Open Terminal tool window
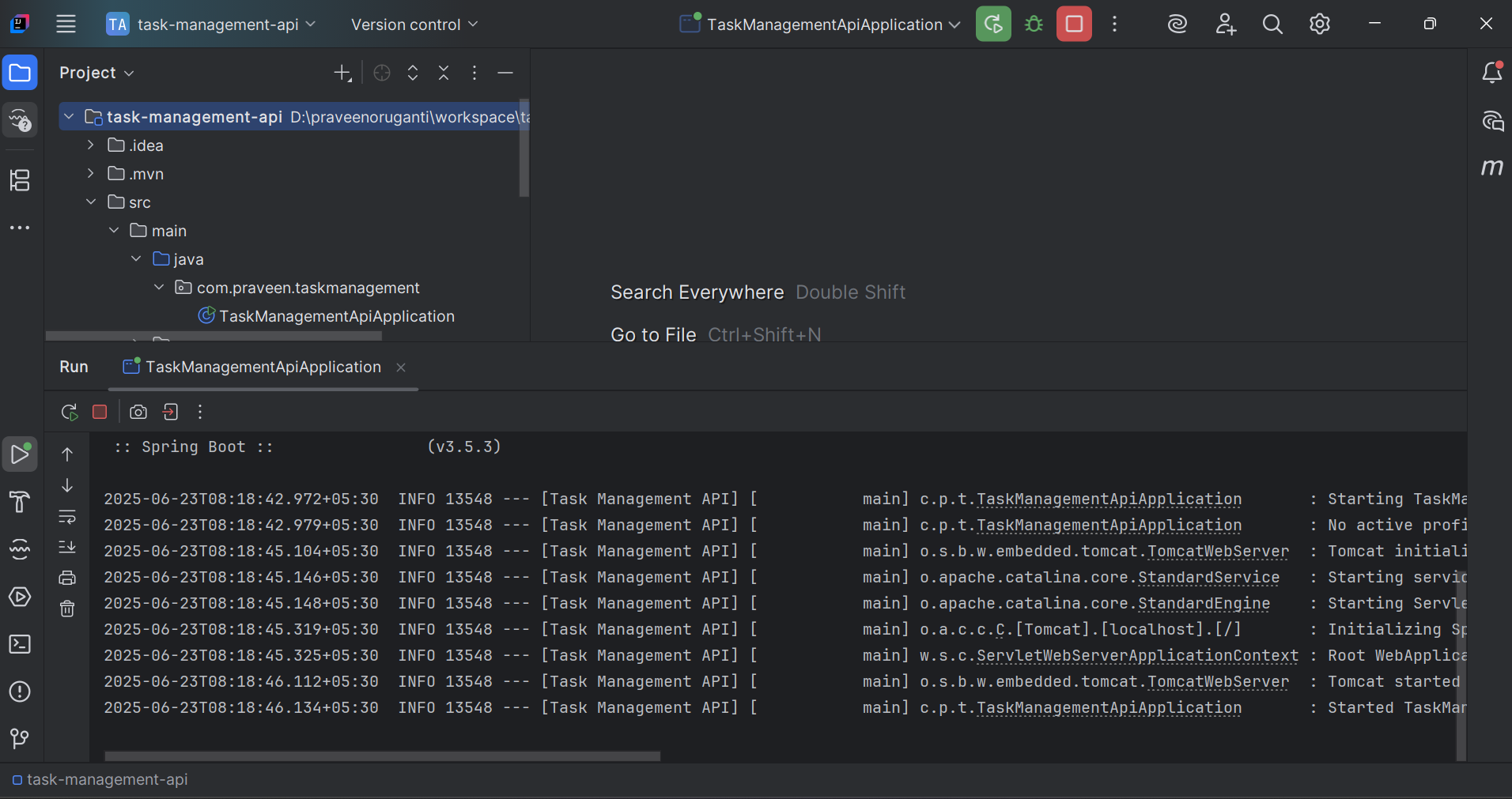This screenshot has width=1512, height=799. click(x=20, y=644)
